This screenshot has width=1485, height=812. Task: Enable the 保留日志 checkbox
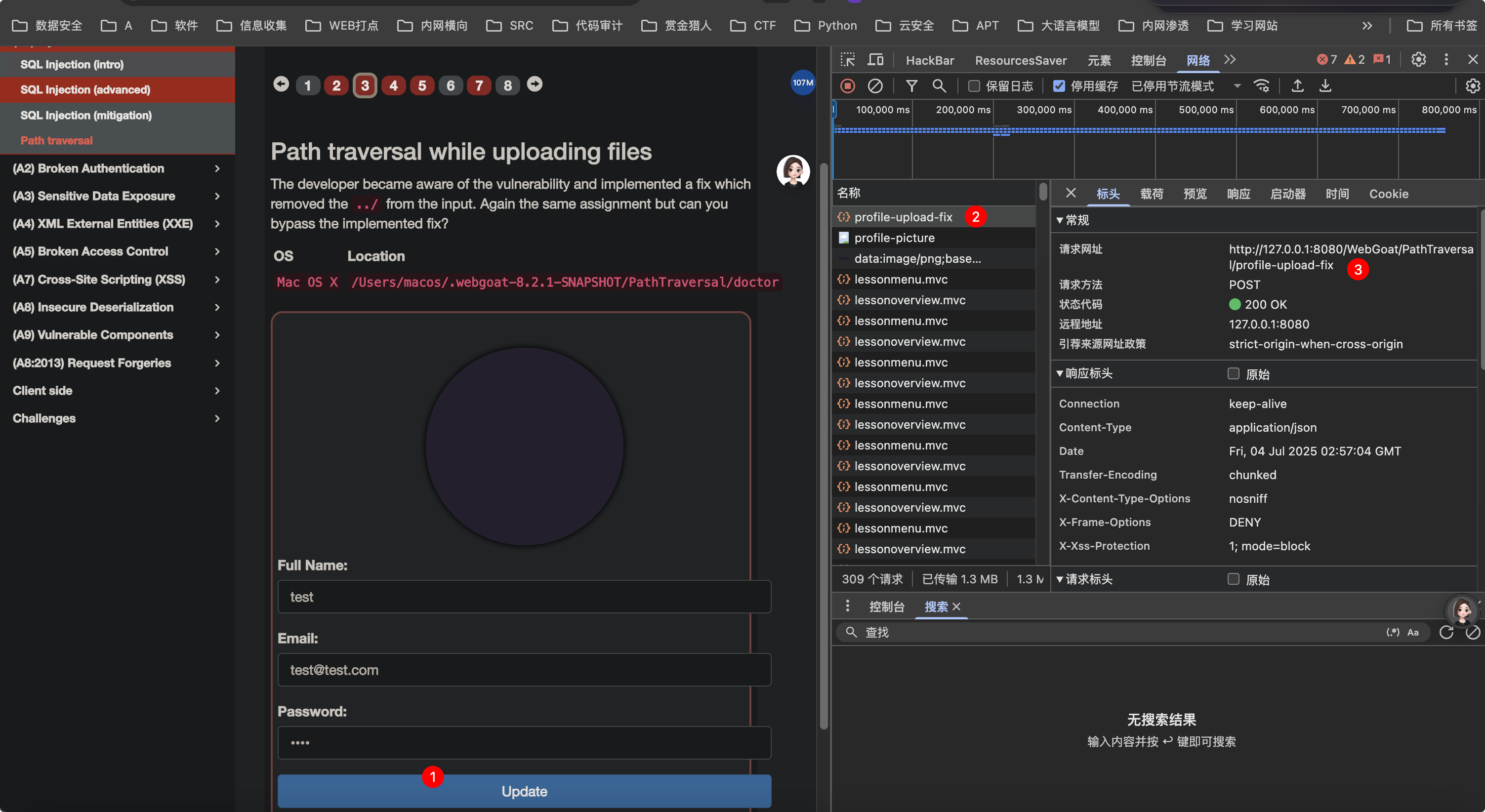click(x=974, y=86)
